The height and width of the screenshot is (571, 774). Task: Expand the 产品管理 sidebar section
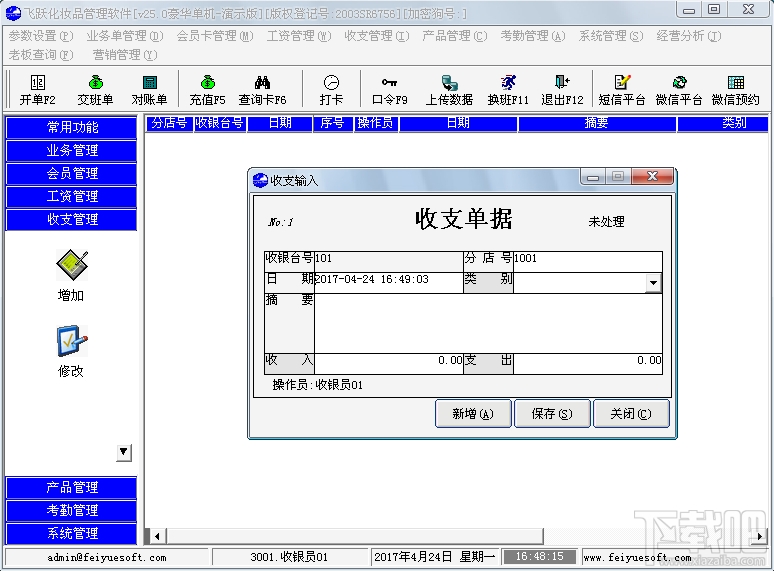pos(72,488)
